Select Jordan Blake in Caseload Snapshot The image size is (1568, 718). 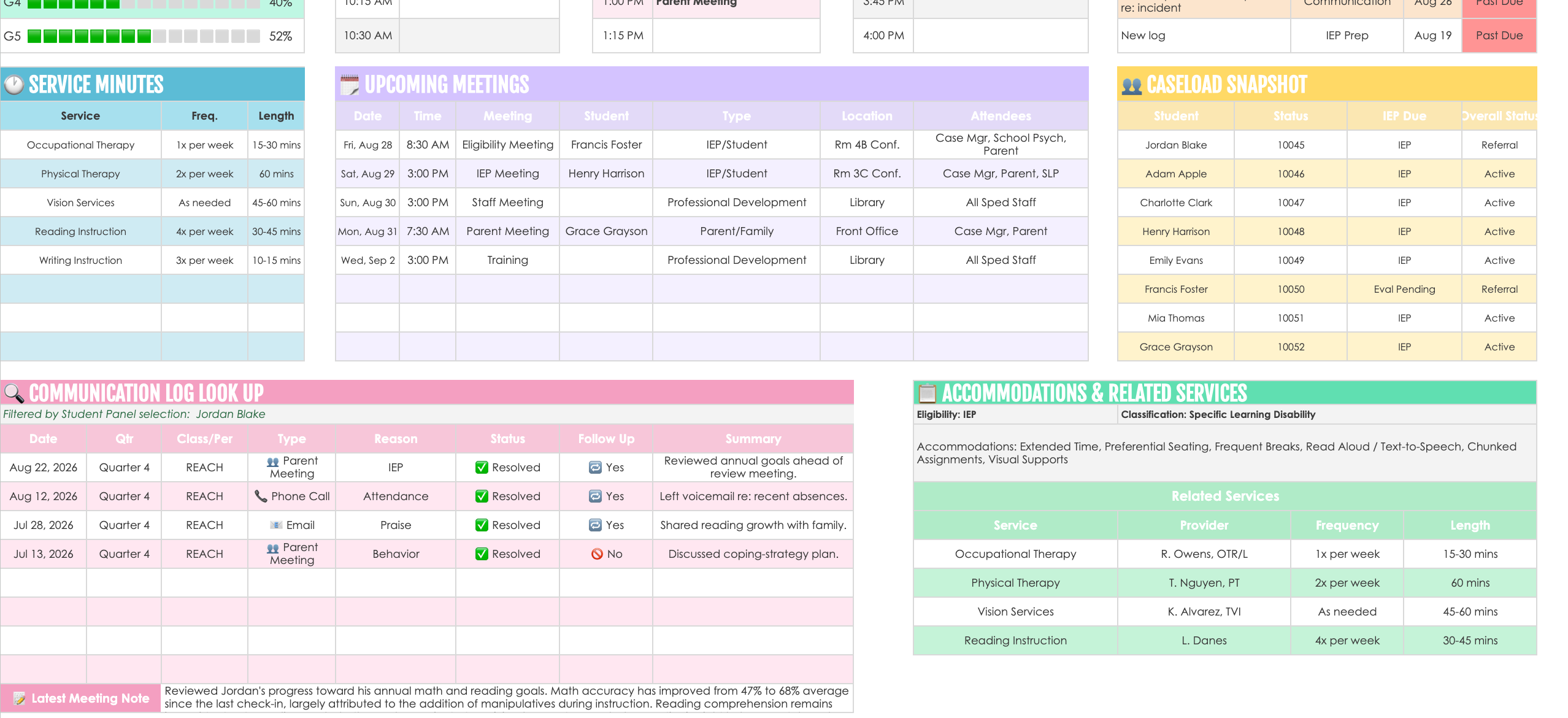[x=1175, y=145]
